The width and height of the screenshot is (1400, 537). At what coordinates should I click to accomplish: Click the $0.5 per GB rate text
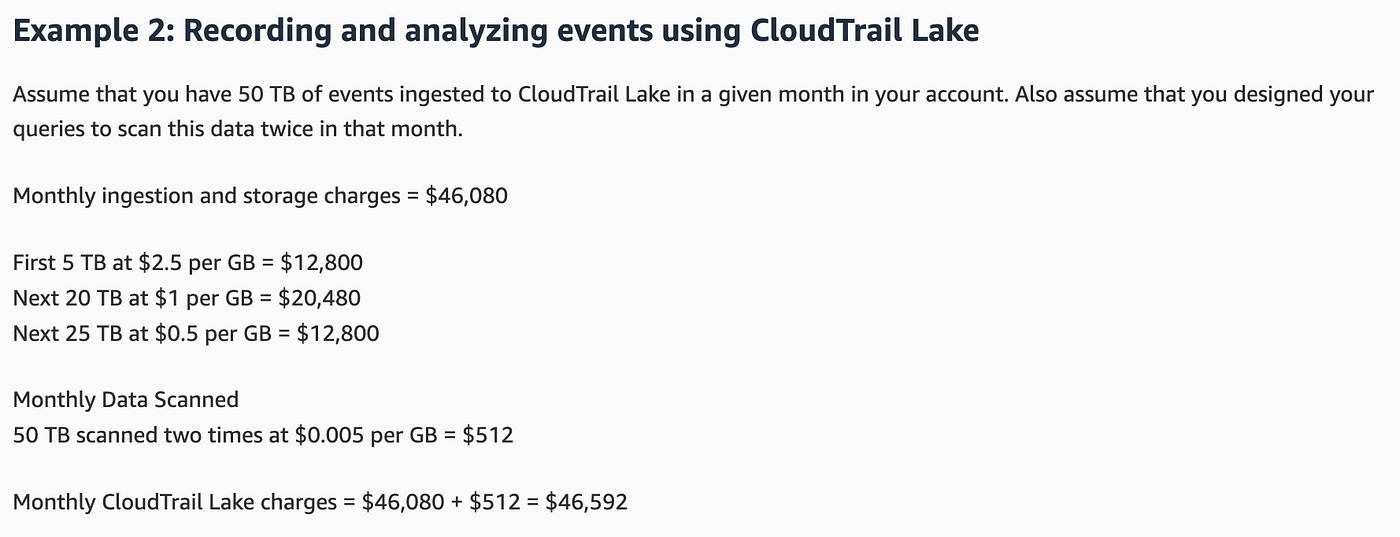(214, 333)
